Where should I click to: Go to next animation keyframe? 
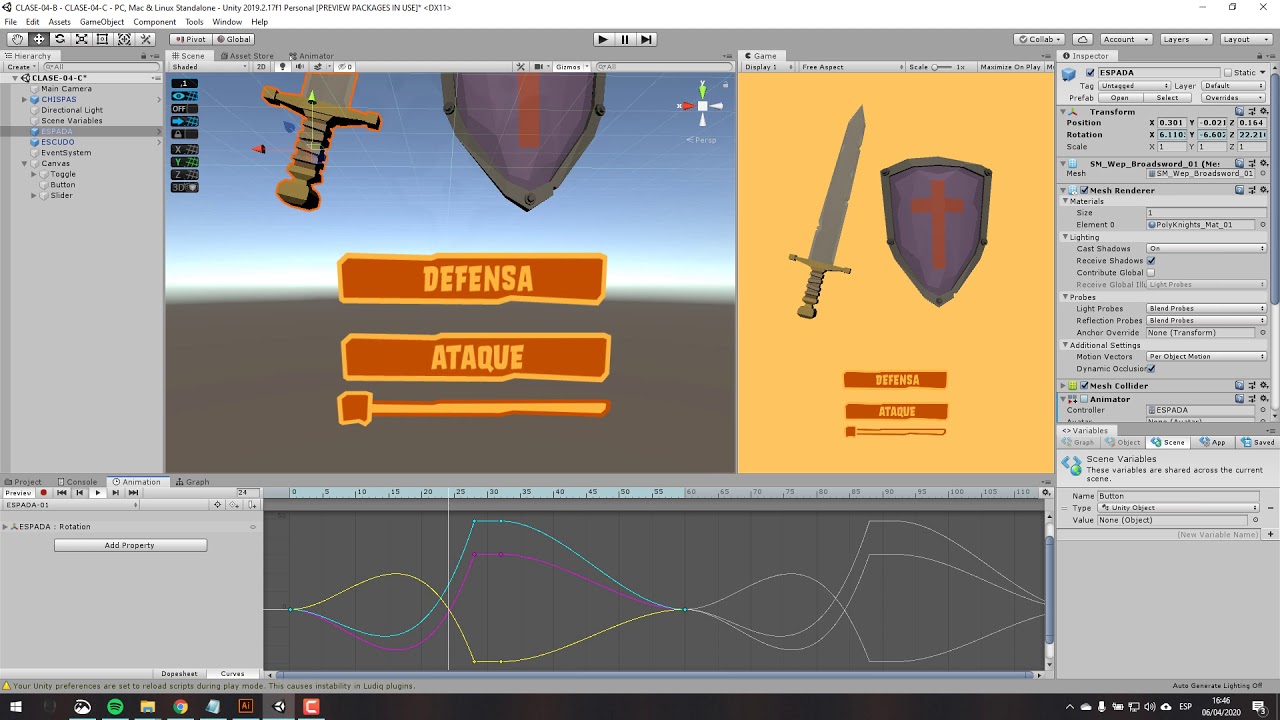click(115, 492)
